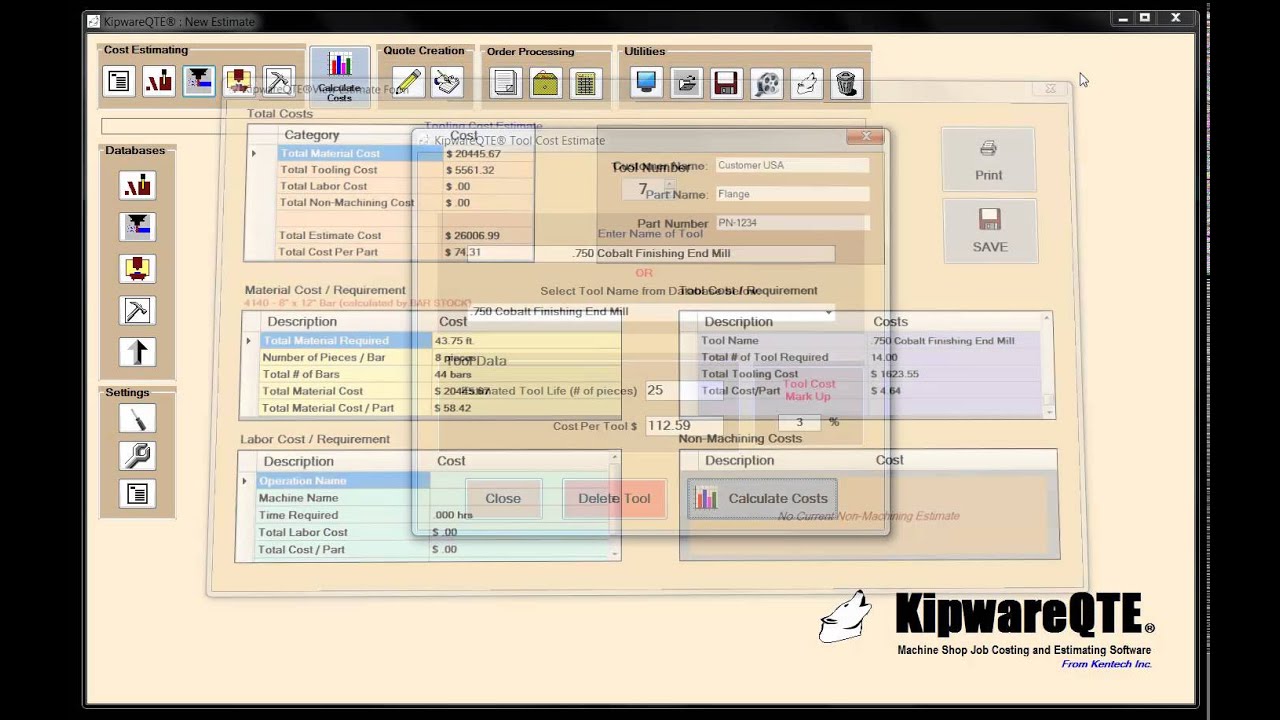Click the stamp icon in Quote Creation
Viewport: 1280px width, 720px height.
(447, 82)
